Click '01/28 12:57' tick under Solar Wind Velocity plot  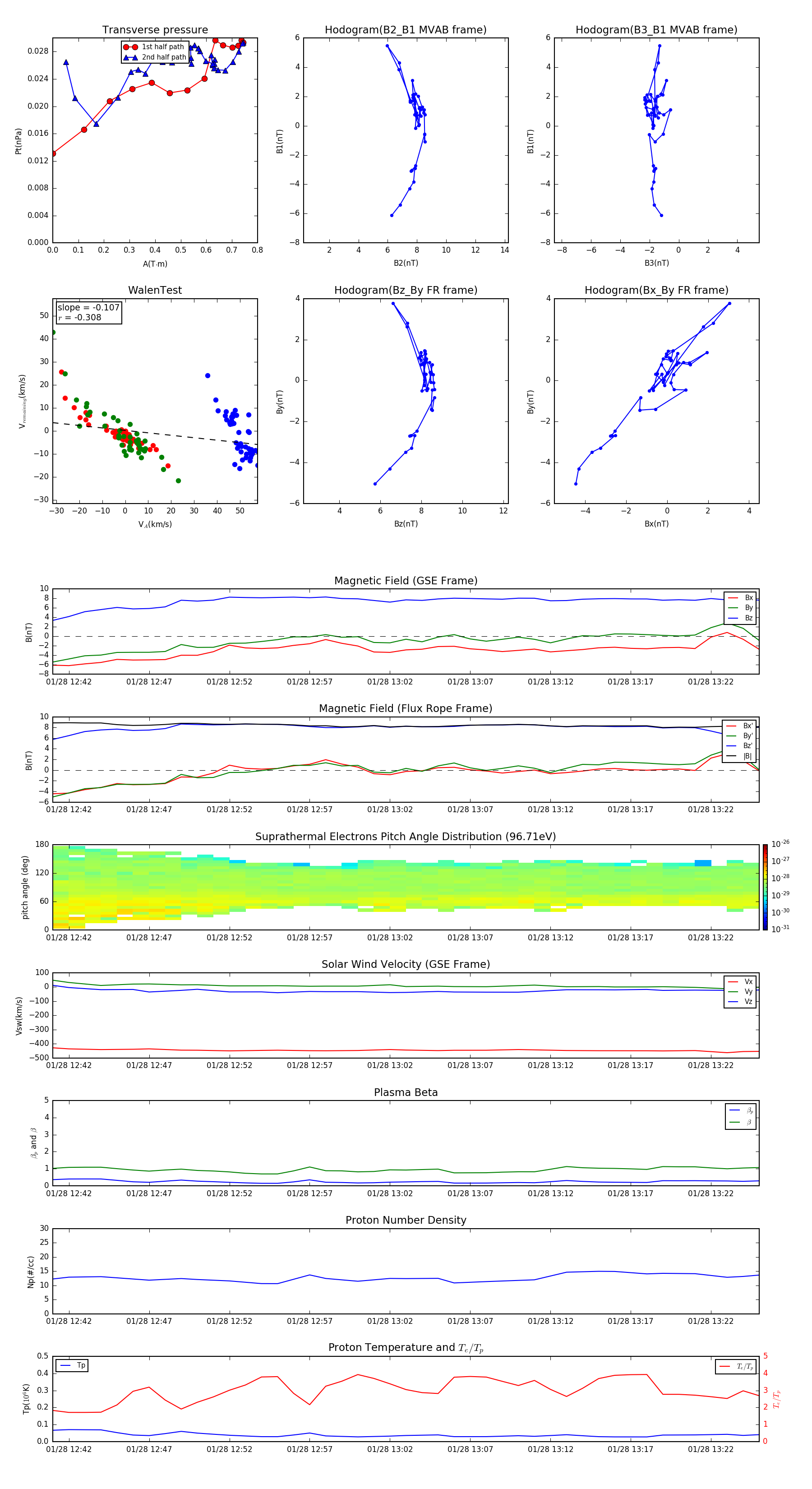coord(310,1065)
